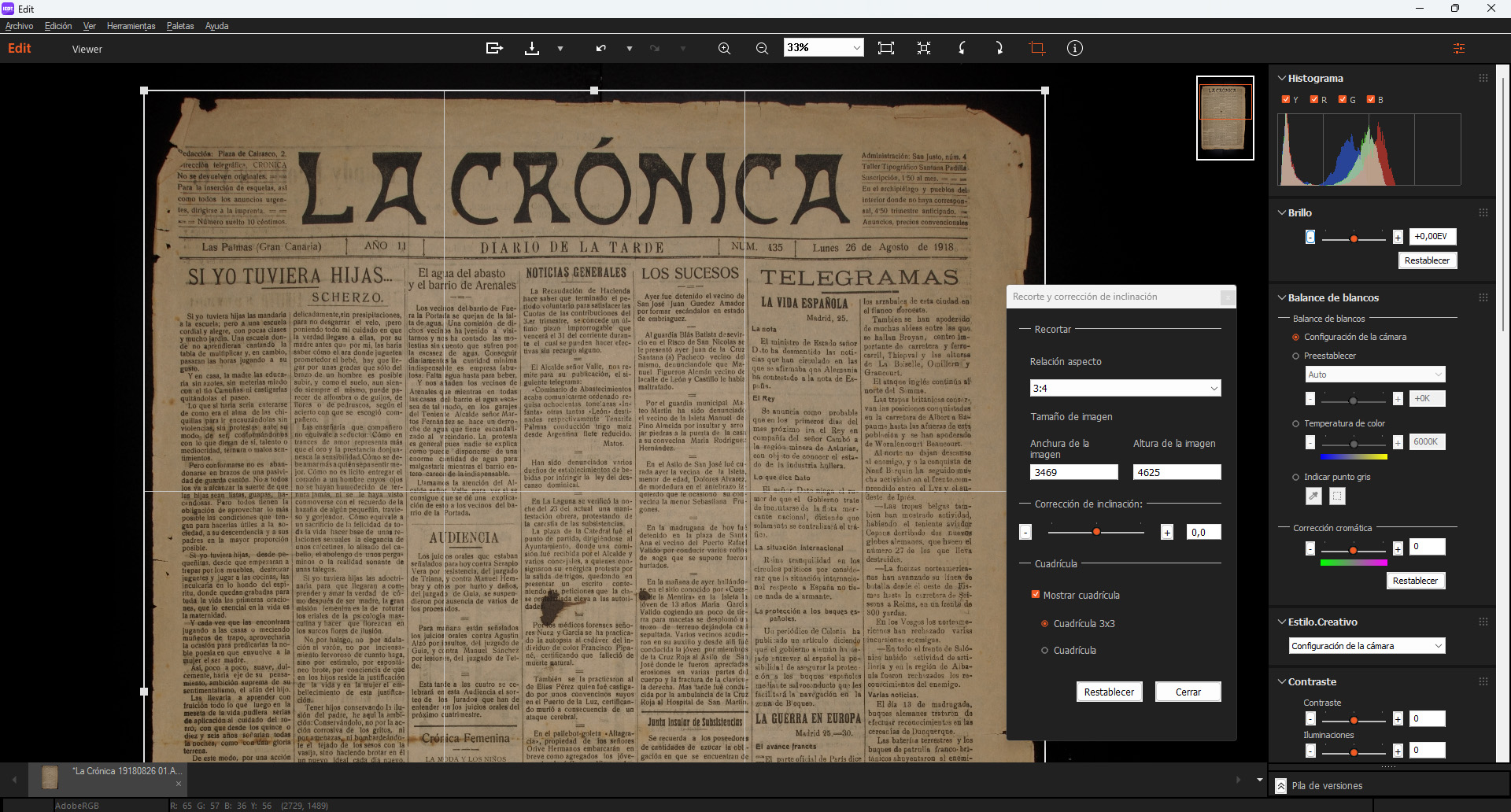The image size is (1511, 812).
Task: Select Temperatura de color option
Action: pos(1295,423)
